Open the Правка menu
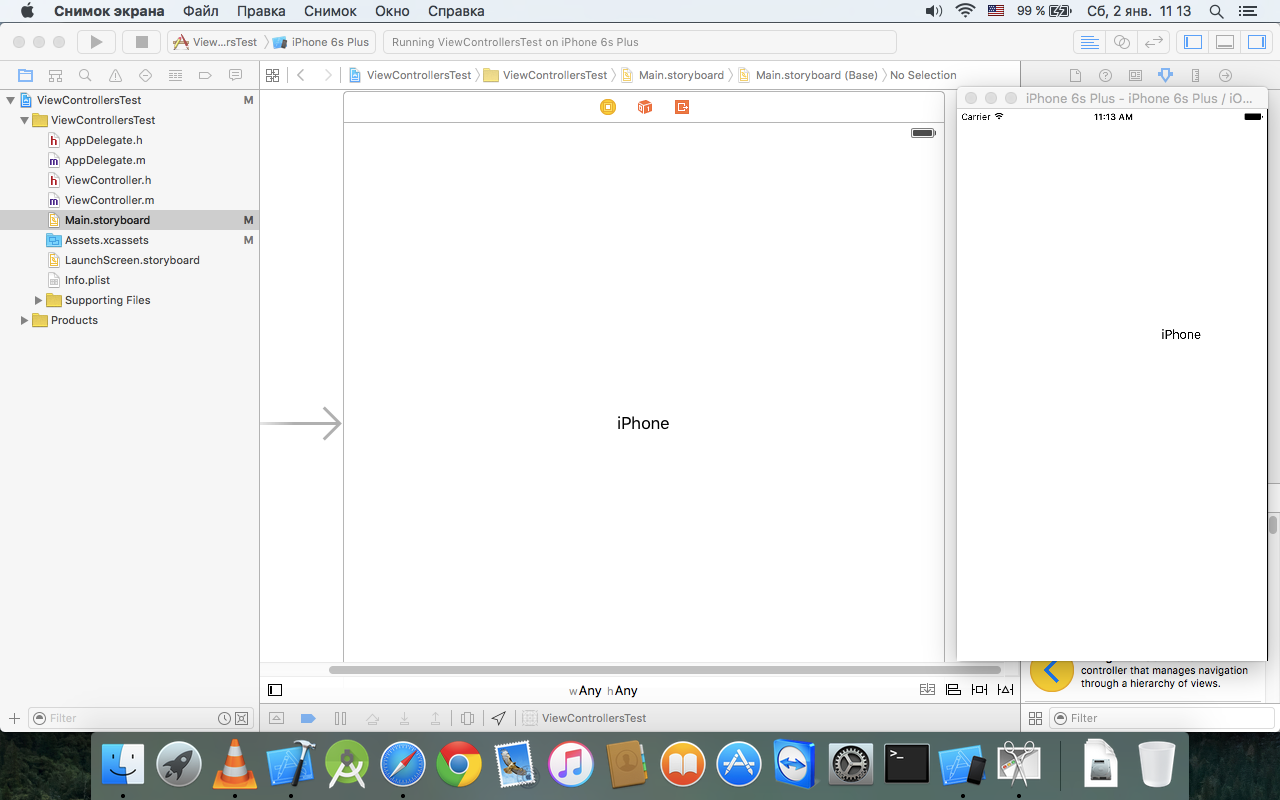This screenshot has width=1280, height=800. tap(261, 11)
